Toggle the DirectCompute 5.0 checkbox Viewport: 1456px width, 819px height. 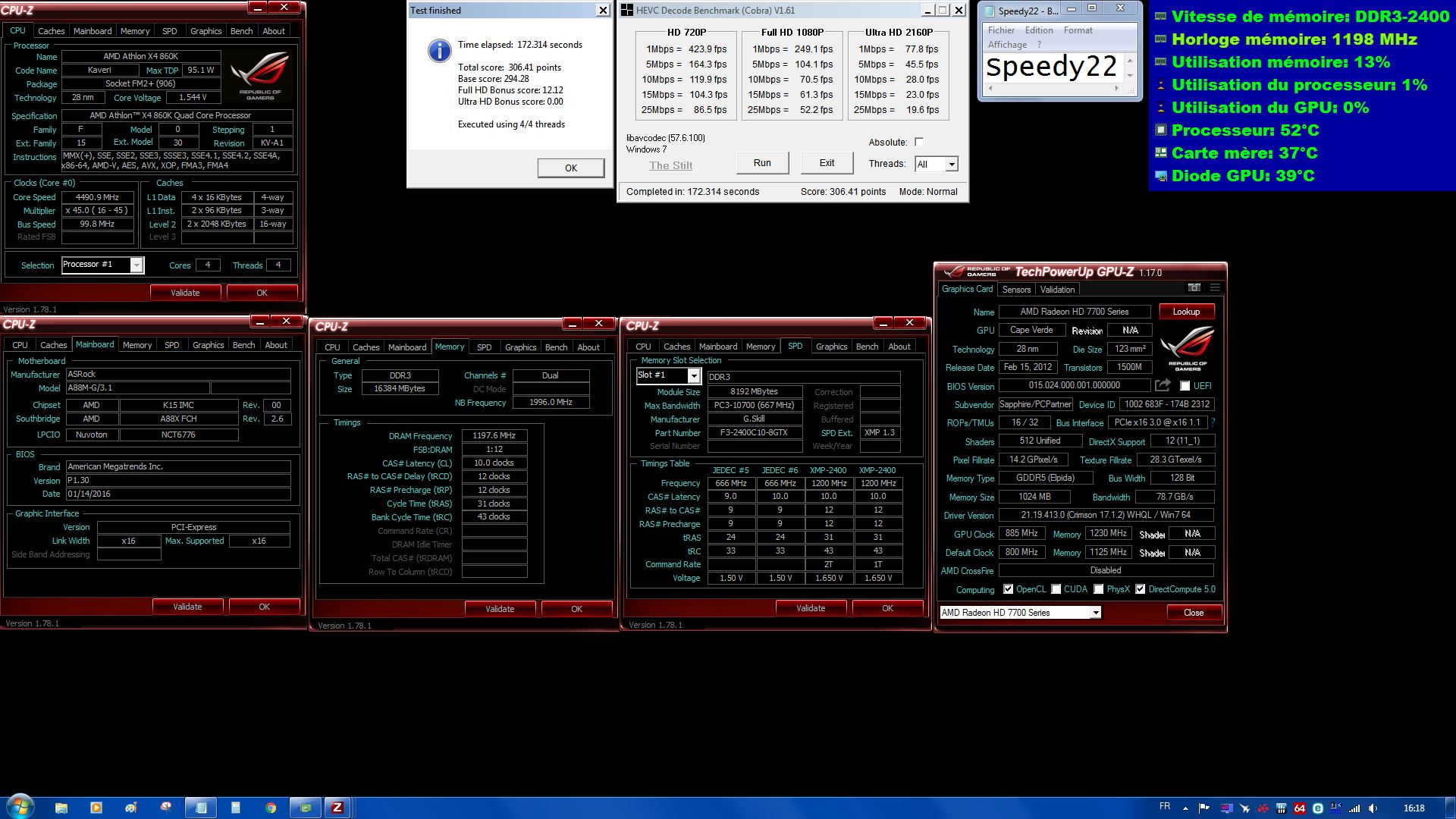click(x=1140, y=589)
